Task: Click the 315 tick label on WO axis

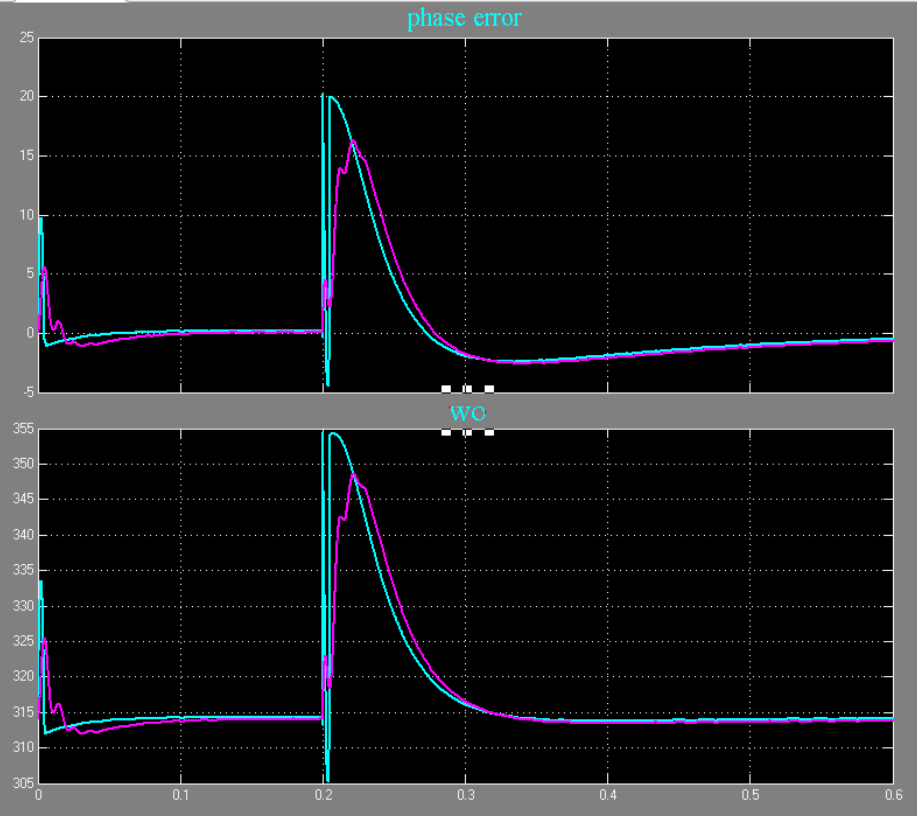Action: coord(23,712)
